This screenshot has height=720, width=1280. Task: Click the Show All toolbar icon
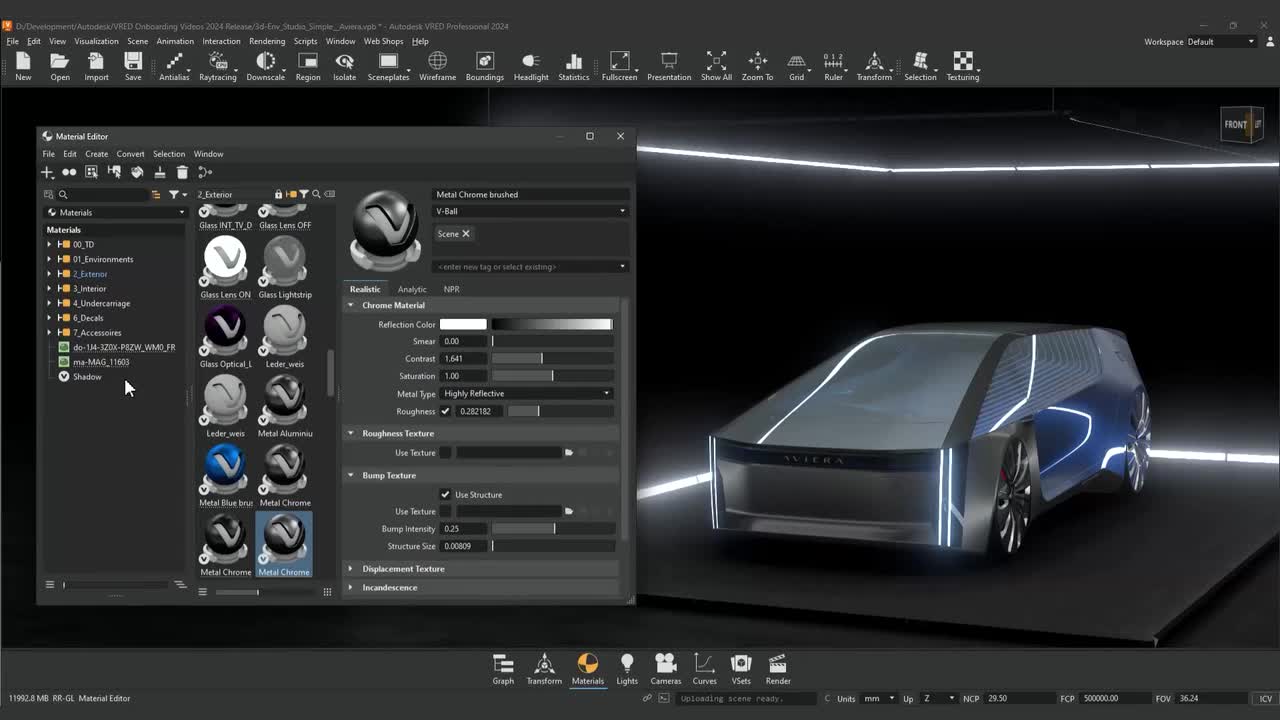[x=716, y=66]
